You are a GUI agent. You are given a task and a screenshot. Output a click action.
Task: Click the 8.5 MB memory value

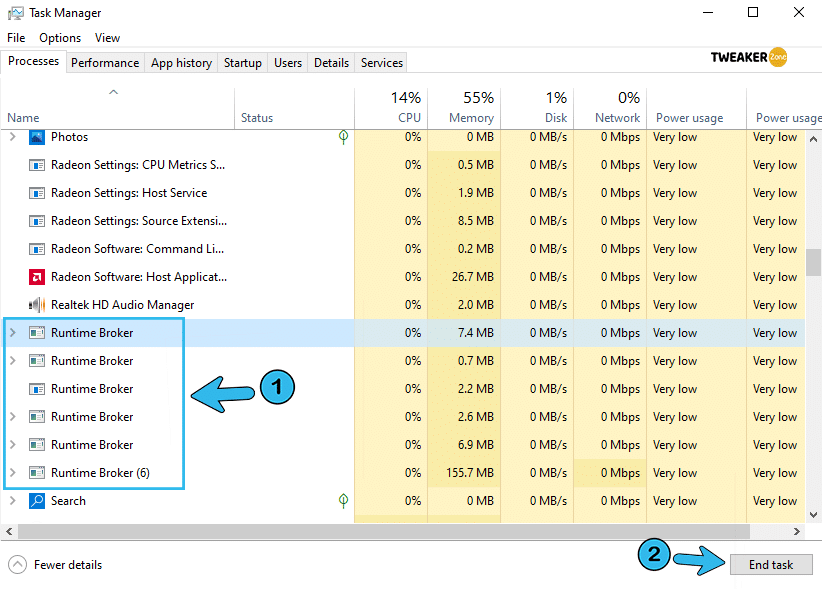pyautogui.click(x=475, y=221)
